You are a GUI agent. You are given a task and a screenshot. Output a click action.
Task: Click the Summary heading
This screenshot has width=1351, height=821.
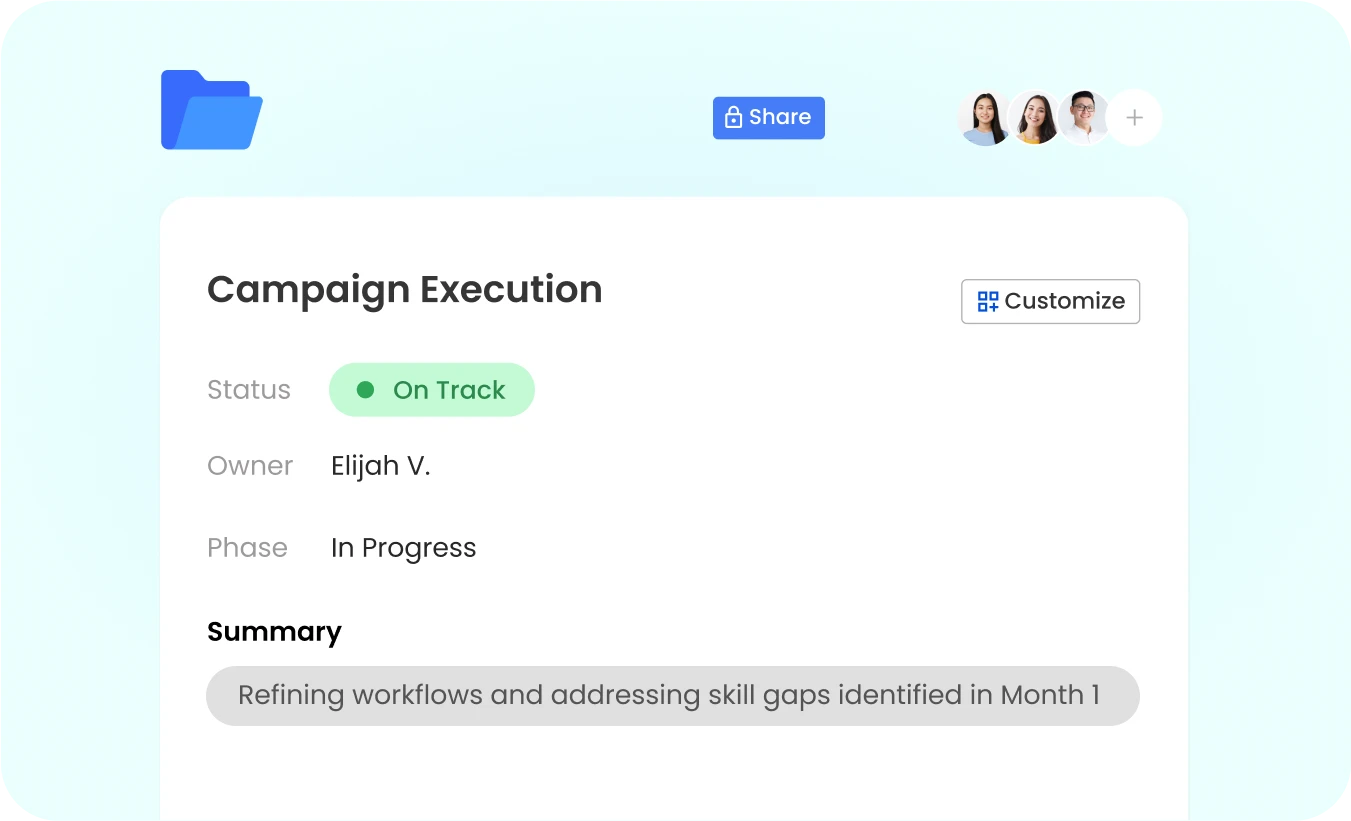[274, 632]
